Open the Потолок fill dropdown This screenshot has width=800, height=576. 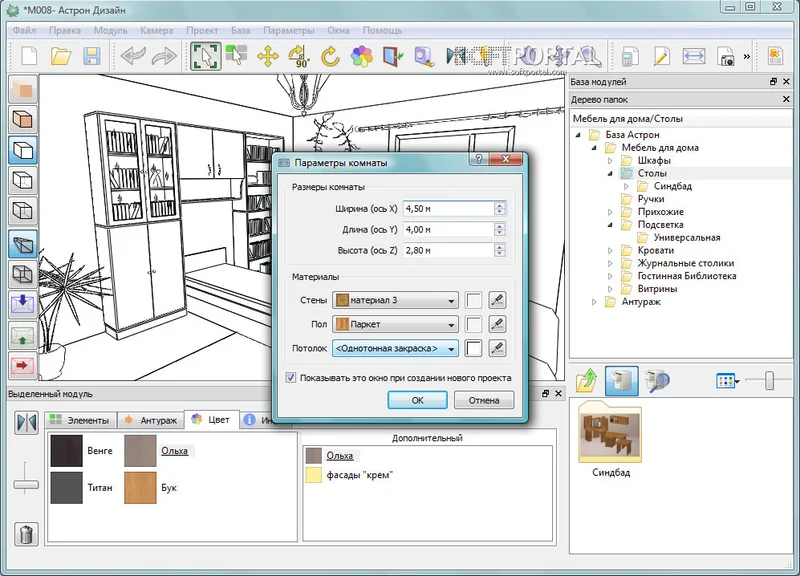click(x=395, y=348)
